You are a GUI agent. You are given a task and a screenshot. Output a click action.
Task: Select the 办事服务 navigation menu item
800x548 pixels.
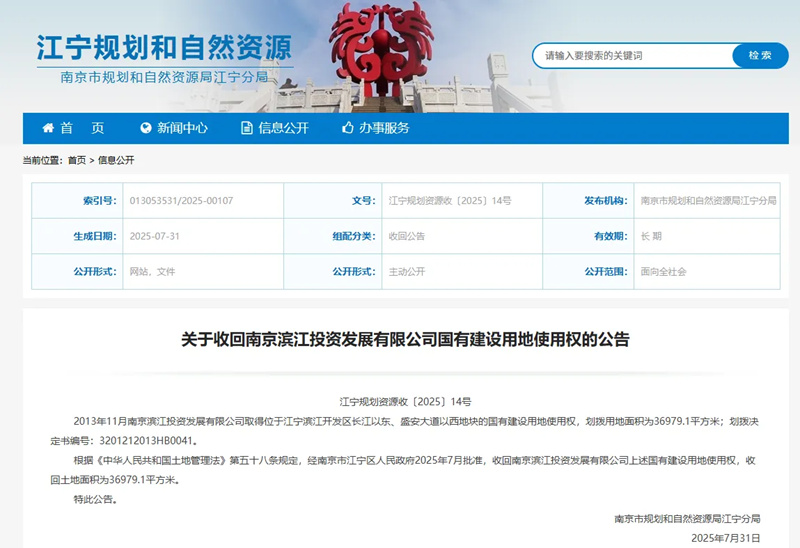(385, 128)
